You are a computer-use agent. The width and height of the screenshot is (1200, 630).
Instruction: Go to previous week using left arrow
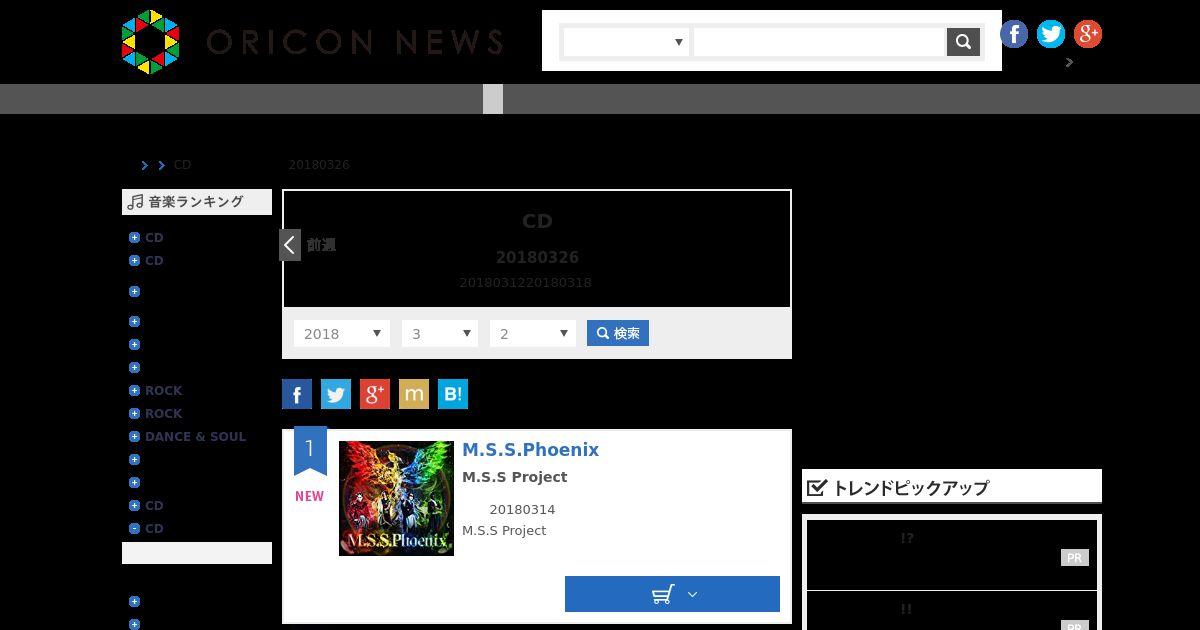[x=290, y=245]
